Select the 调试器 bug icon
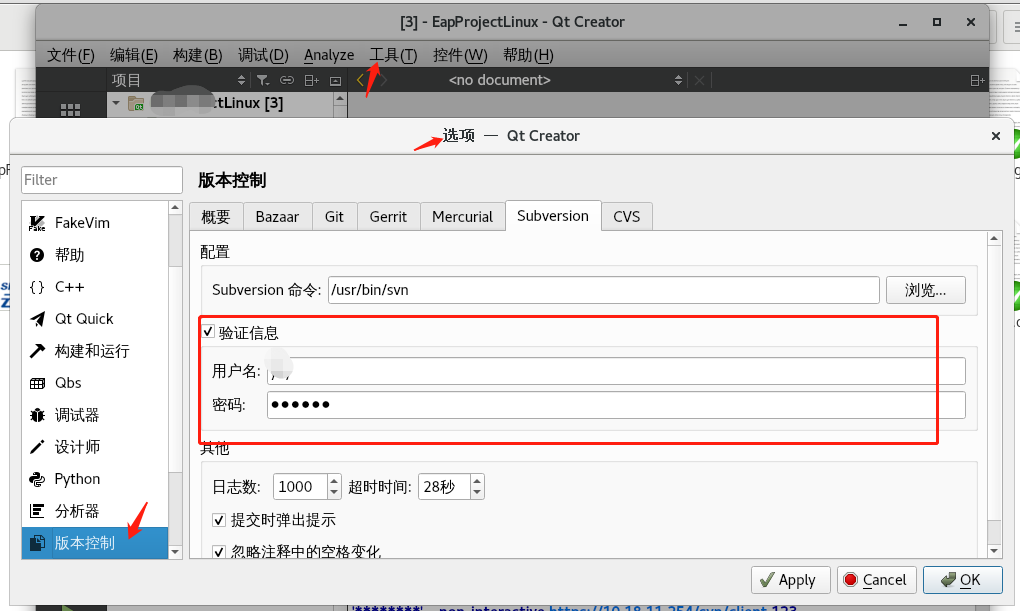The height and width of the screenshot is (611, 1020). (x=37, y=415)
